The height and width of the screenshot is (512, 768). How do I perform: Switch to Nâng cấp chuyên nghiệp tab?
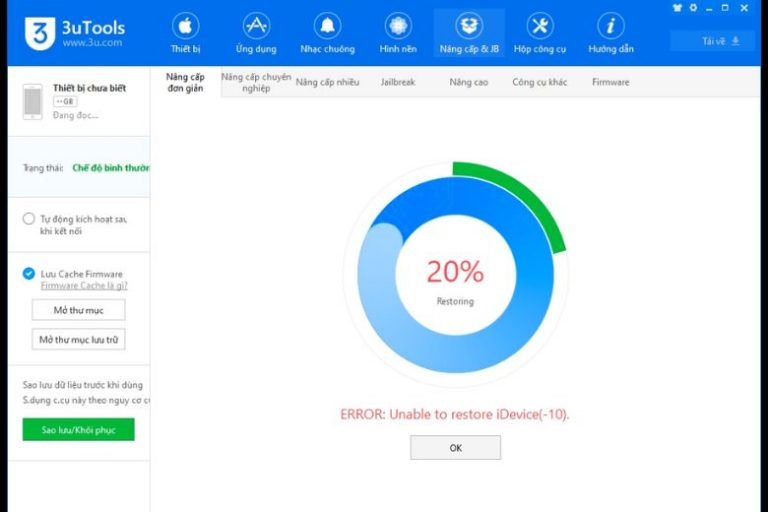[256, 82]
